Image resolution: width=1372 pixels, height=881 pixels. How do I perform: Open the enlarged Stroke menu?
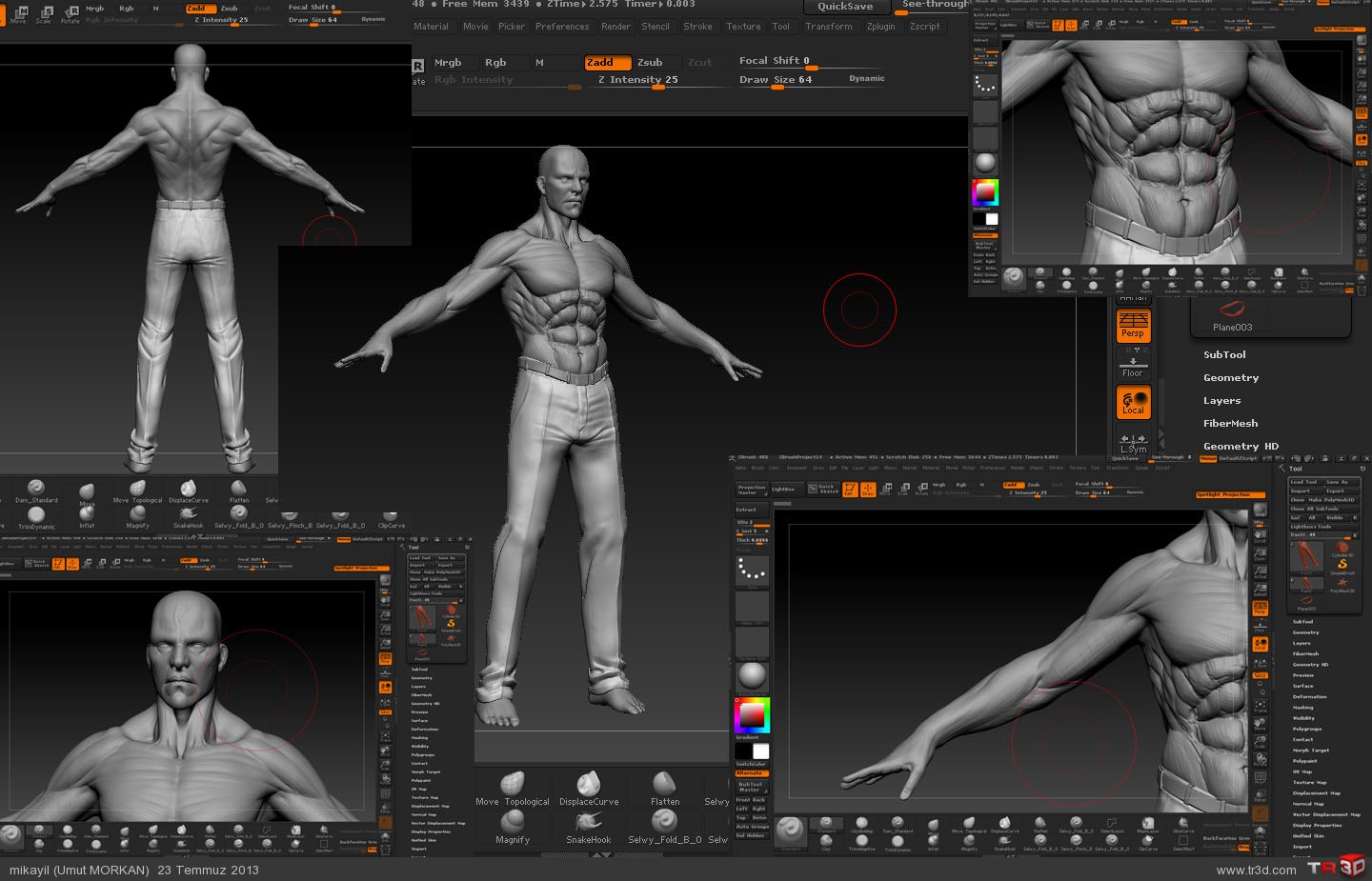697,27
